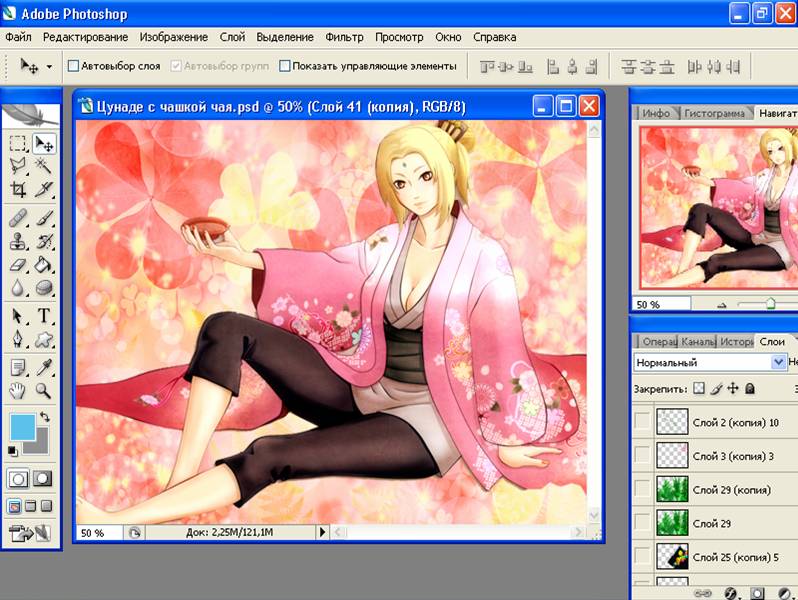Select the Path Selection tool
Image resolution: width=798 pixels, height=600 pixels.
(18, 316)
